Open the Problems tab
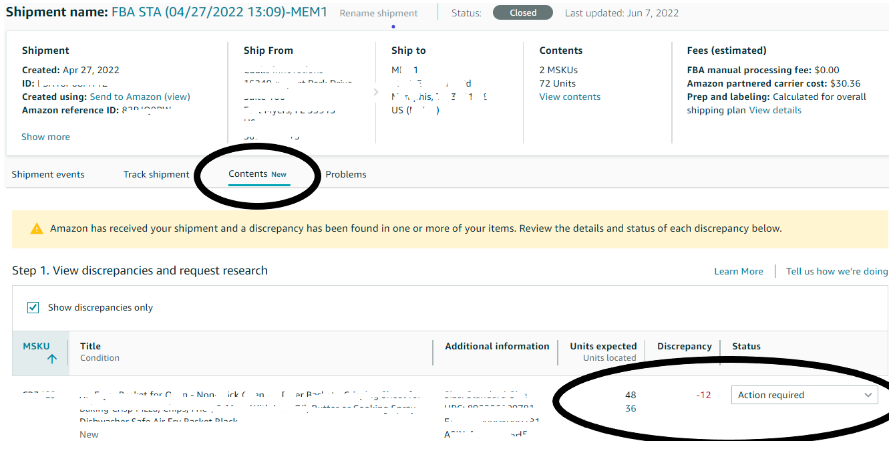Image resolution: width=893 pixels, height=450 pixels. click(x=346, y=174)
